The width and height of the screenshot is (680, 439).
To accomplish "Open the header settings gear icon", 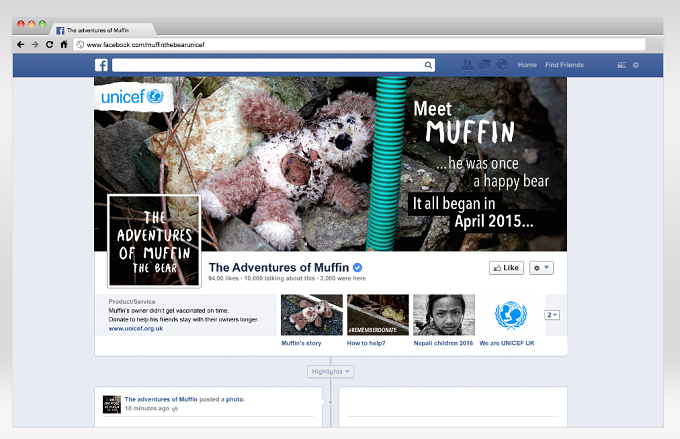I will (x=636, y=65).
